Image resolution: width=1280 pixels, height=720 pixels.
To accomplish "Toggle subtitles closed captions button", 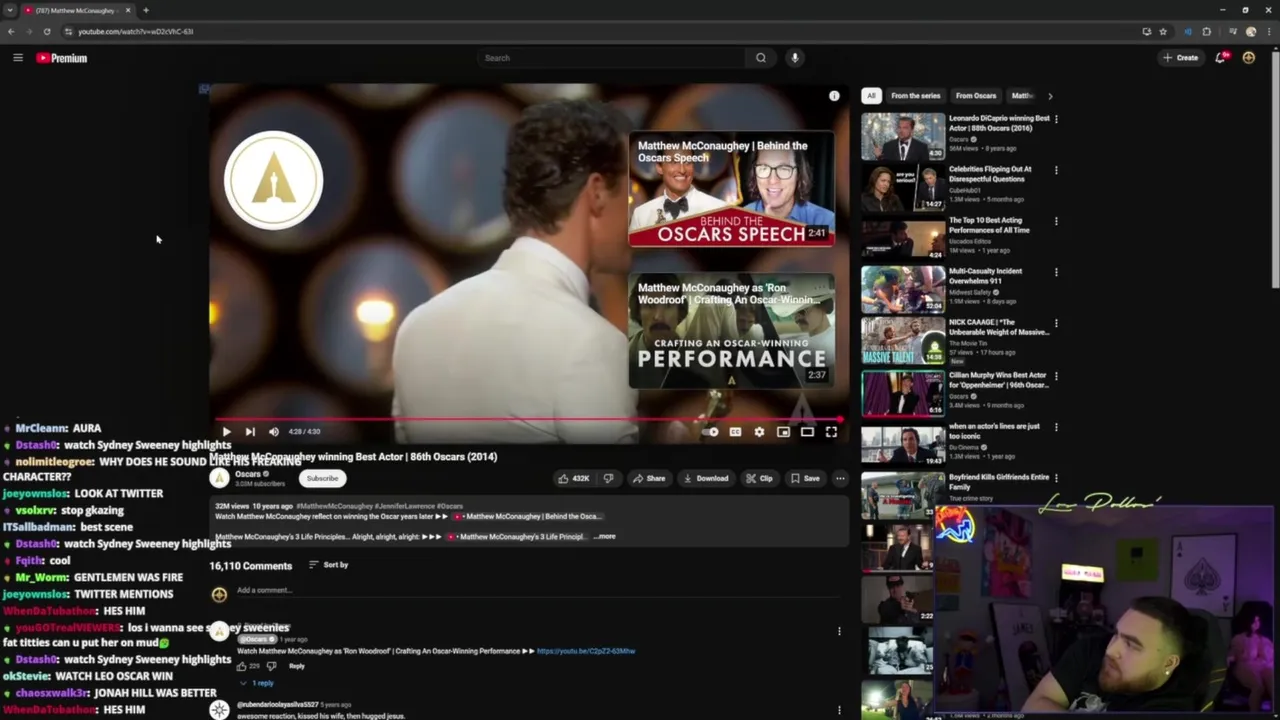I will click(735, 432).
